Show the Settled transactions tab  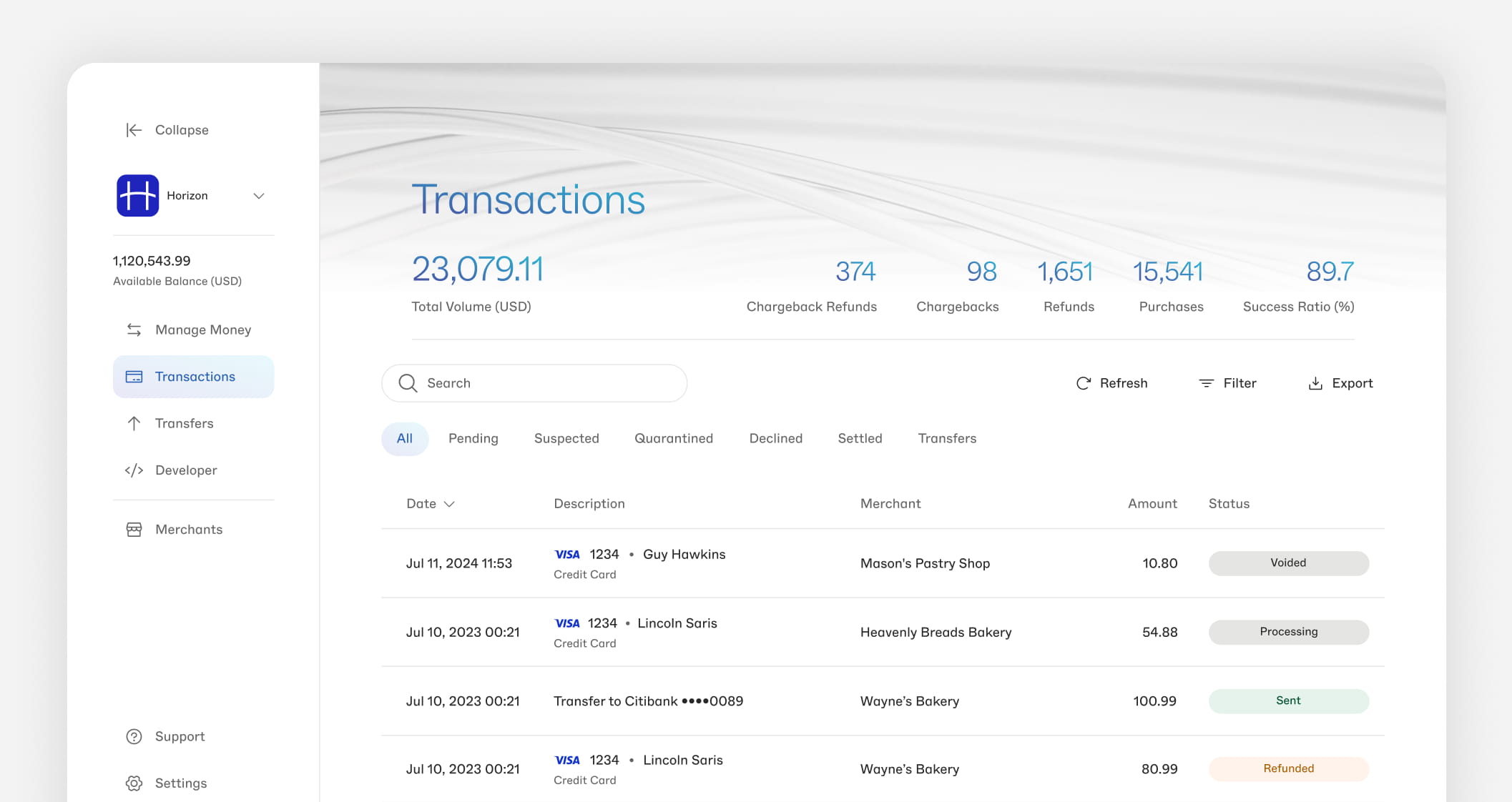click(860, 438)
